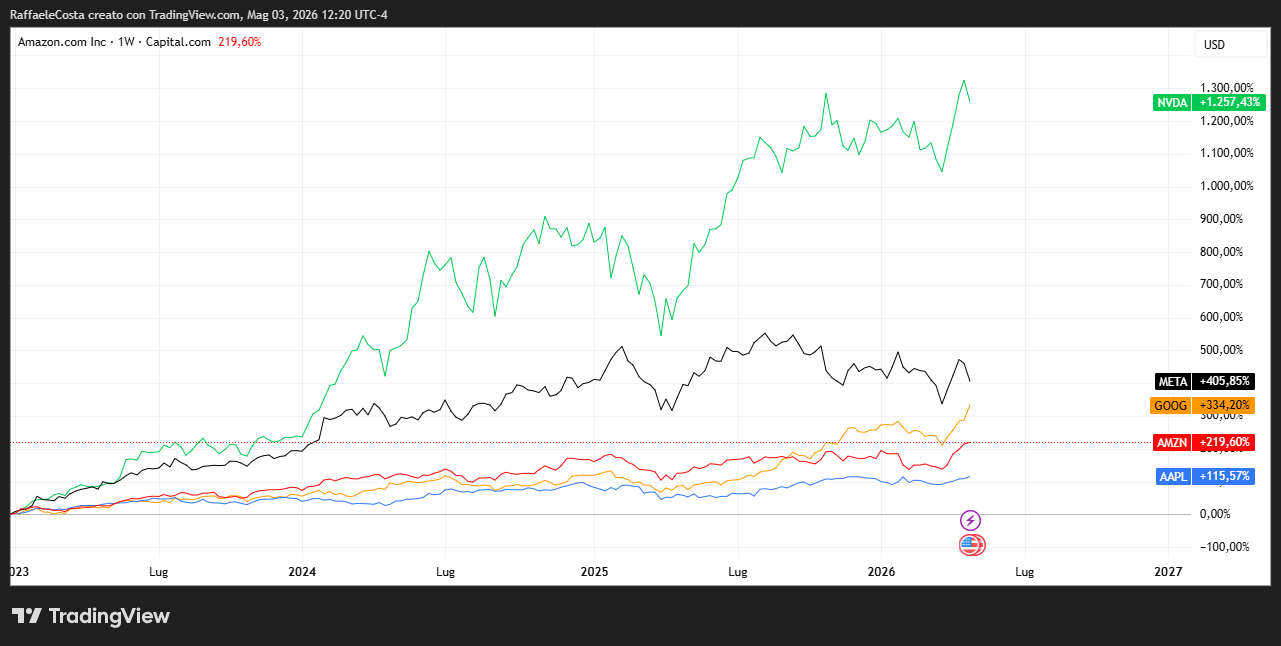
Task: Click the +405,85% META value
Action: click(x=1222, y=381)
